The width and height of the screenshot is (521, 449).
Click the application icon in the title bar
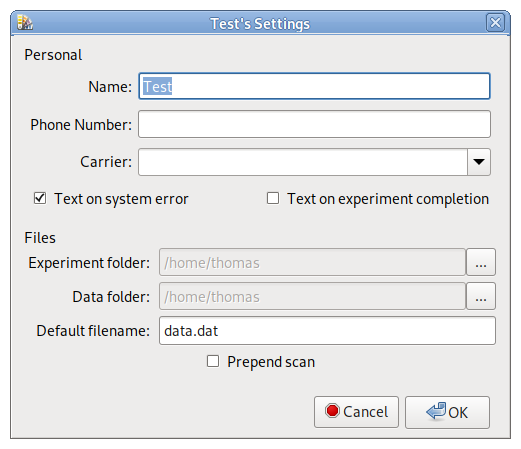[x=25, y=22]
